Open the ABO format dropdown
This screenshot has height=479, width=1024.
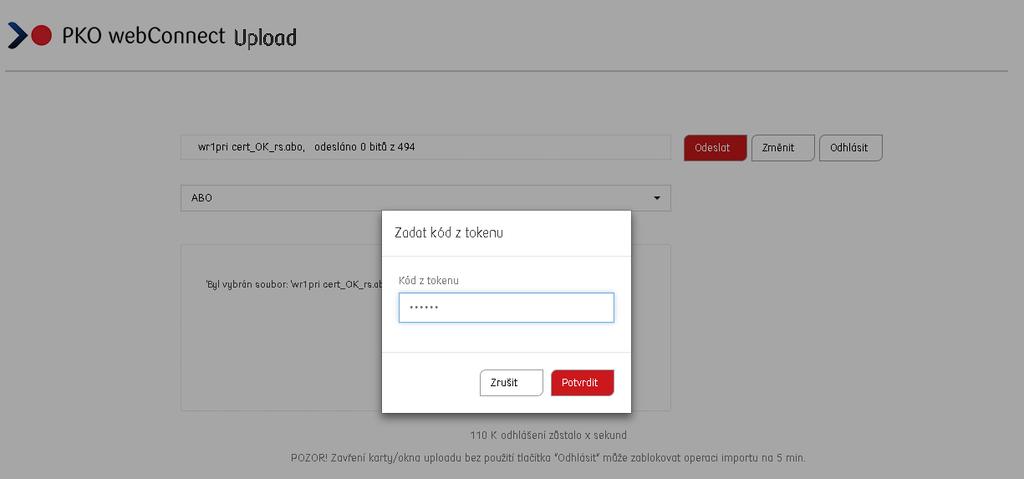(x=425, y=198)
